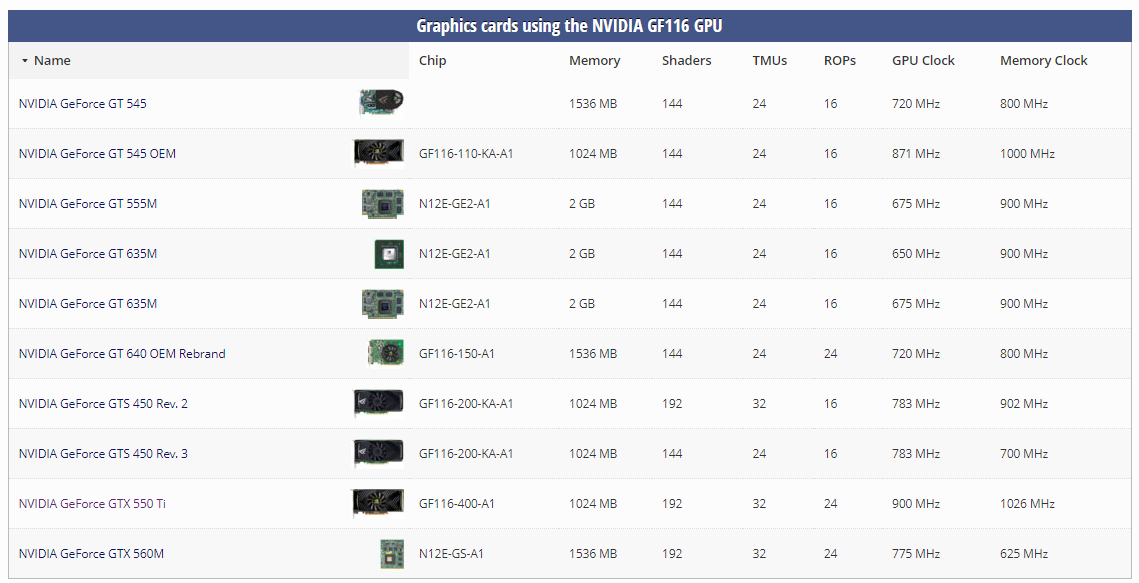Open the NVIDIA GeForce GT 545 link
The height and width of the screenshot is (583, 1139).
click(82, 104)
